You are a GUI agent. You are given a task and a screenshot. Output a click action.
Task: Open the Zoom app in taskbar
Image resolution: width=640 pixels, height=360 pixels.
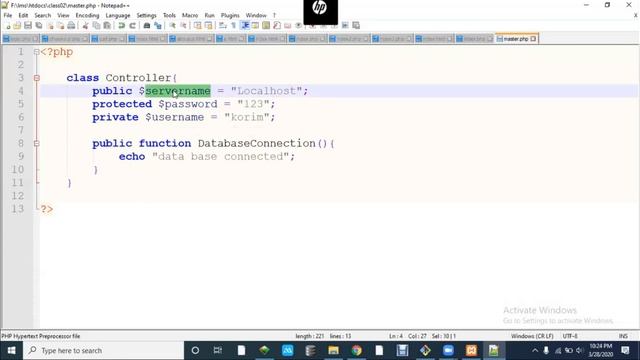pos(448,351)
